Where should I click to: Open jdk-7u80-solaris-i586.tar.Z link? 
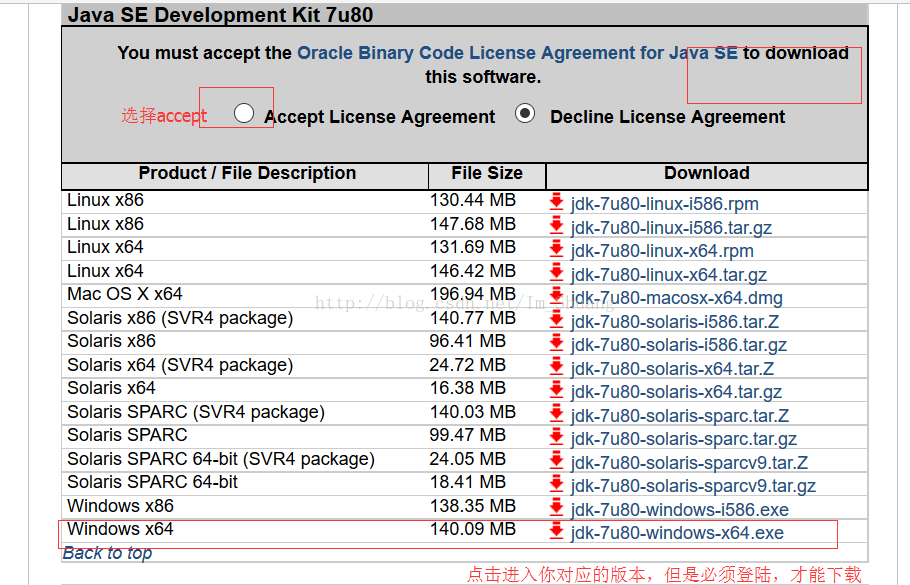(675, 322)
